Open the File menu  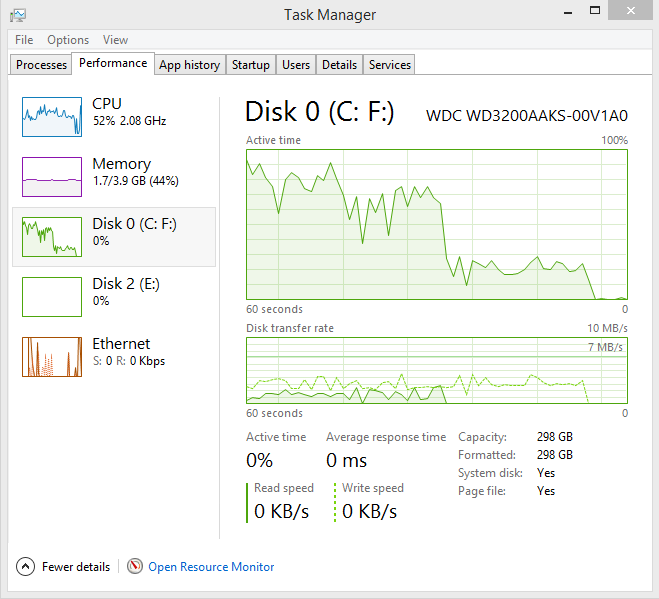[x=24, y=40]
